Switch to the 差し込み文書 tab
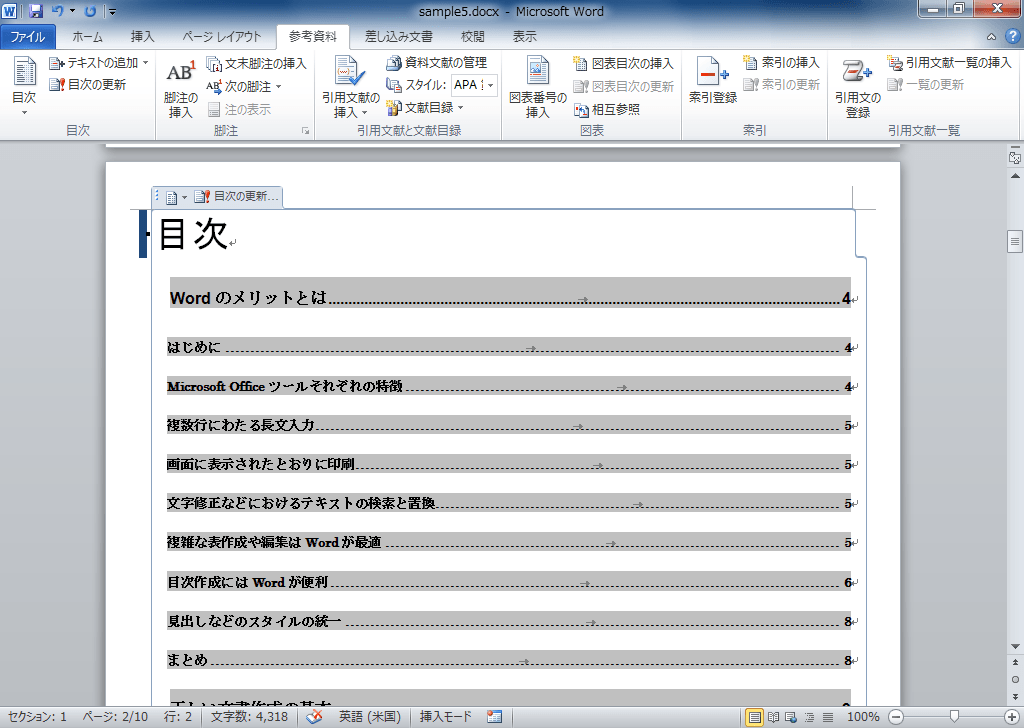 (398, 37)
